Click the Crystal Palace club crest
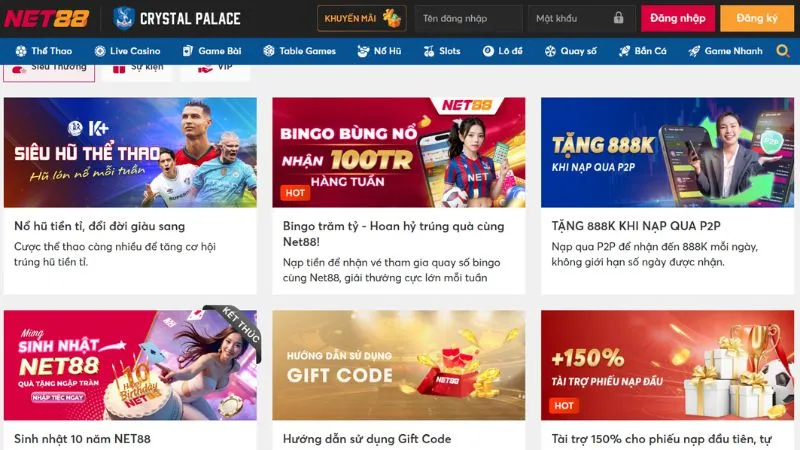This screenshot has width=800, height=450. coord(123,18)
